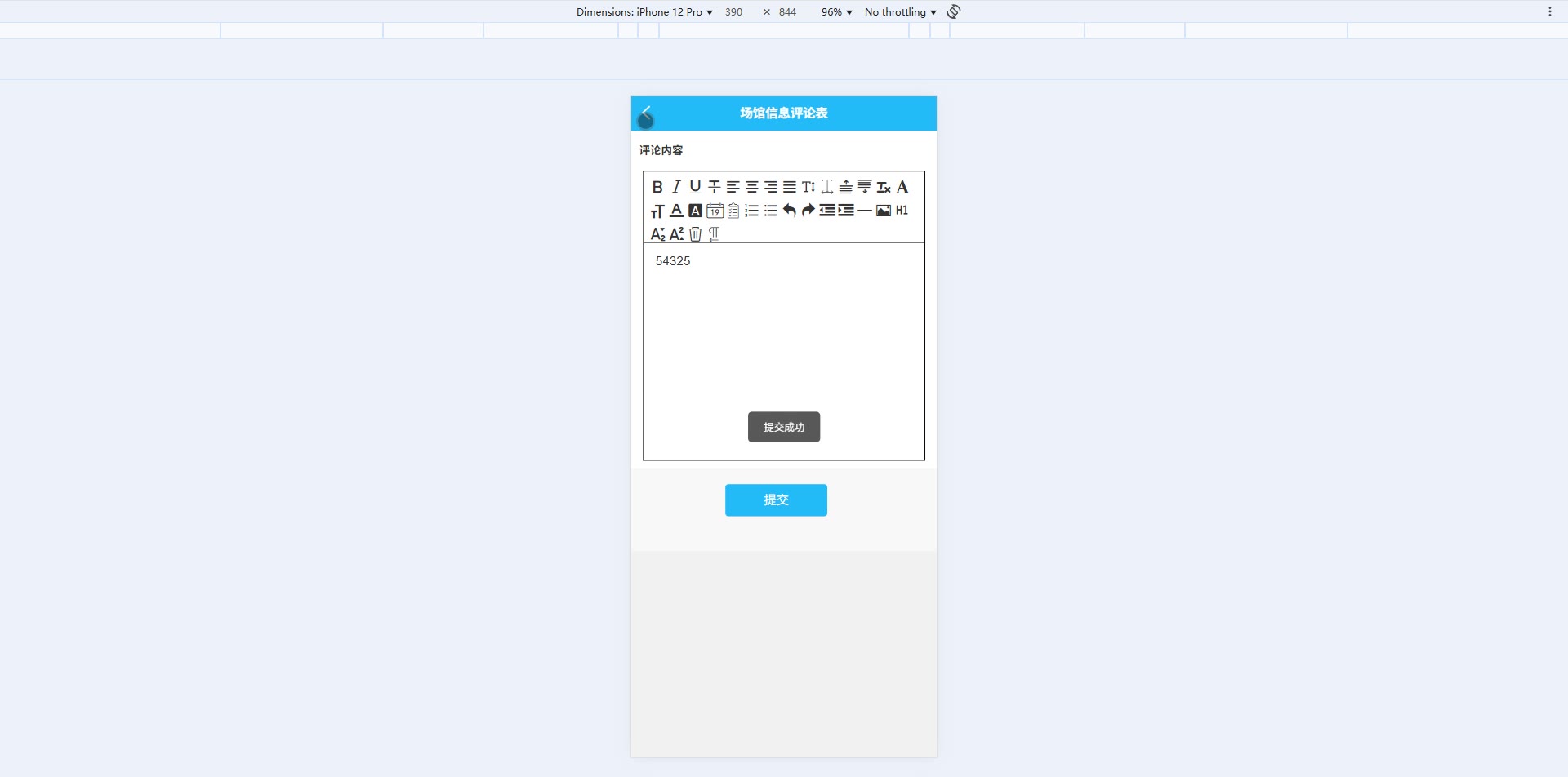Apply strikethrough formatting

coord(714,187)
